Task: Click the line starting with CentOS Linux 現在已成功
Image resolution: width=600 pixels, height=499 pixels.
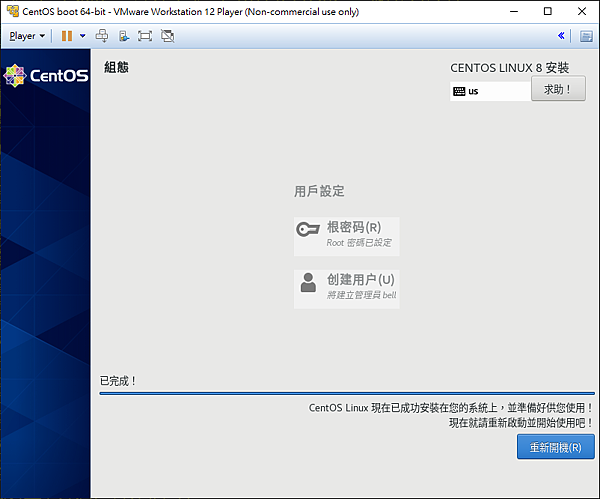Action: pos(451,408)
